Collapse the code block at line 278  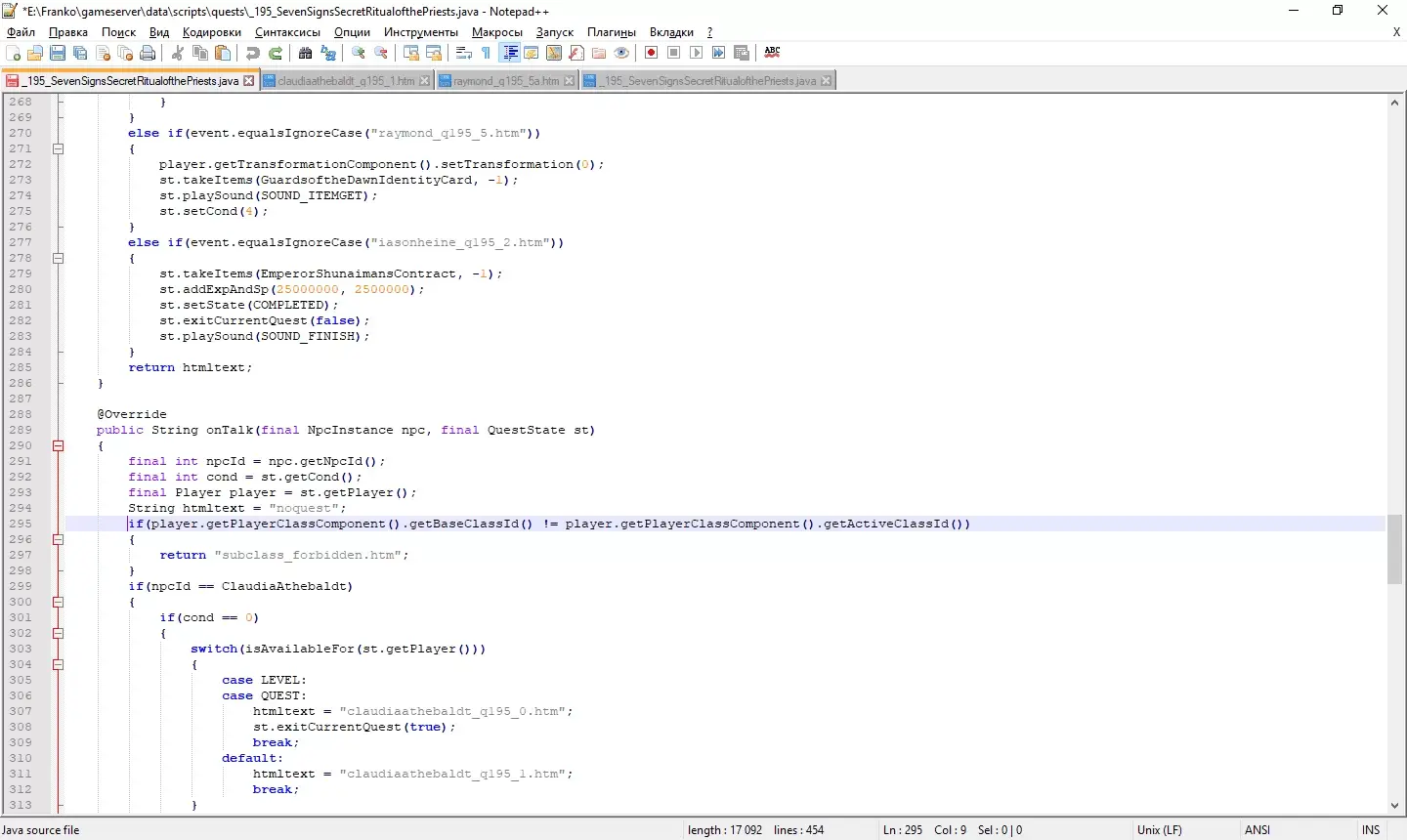58,258
